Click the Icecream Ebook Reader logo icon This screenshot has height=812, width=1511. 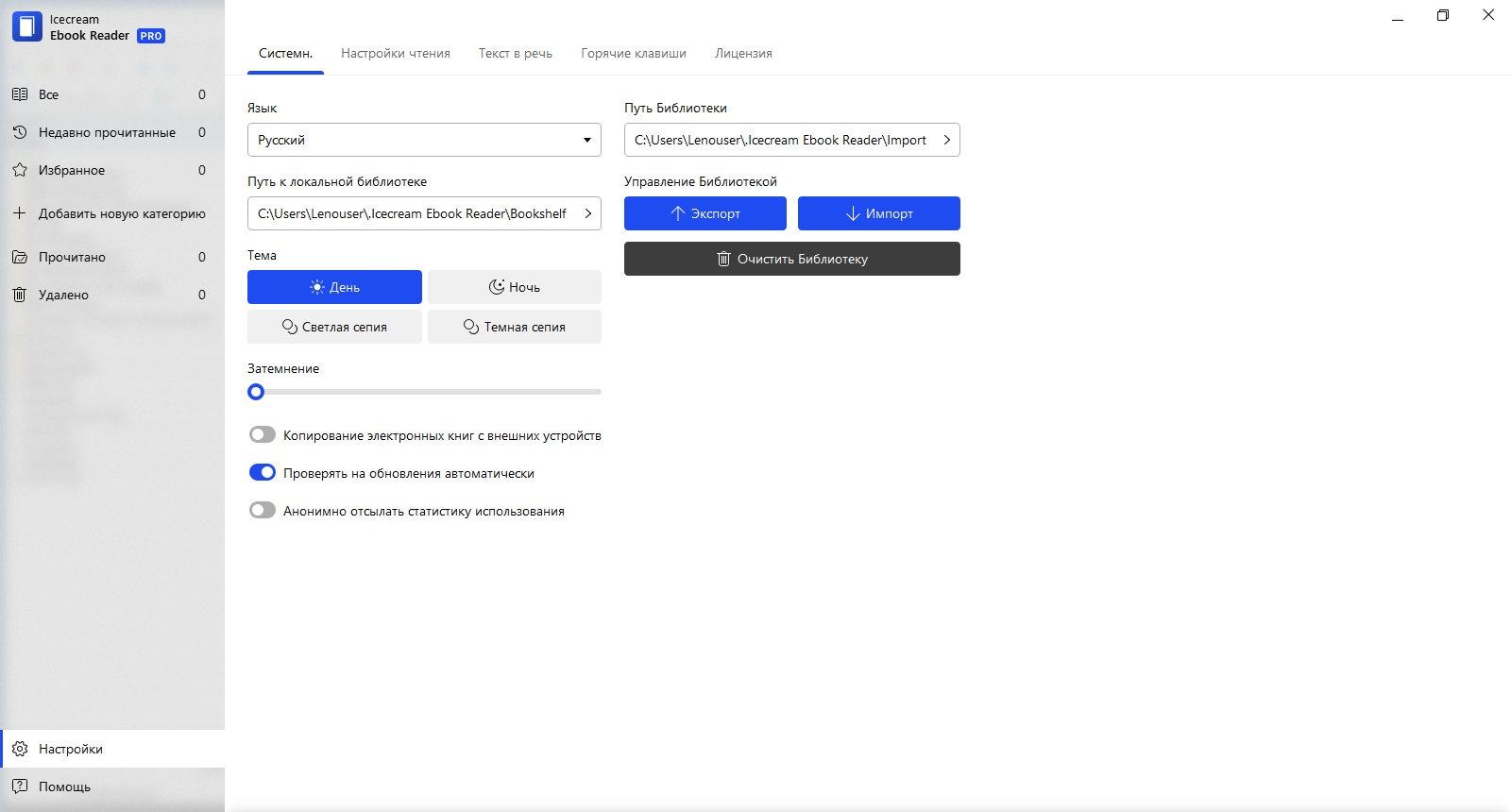pos(26,26)
